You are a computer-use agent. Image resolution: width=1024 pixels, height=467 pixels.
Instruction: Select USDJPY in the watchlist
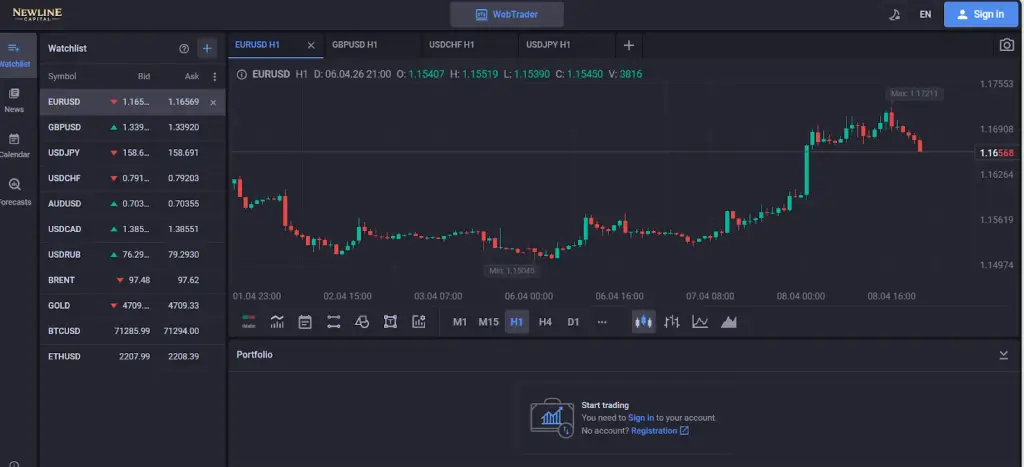[133, 153]
